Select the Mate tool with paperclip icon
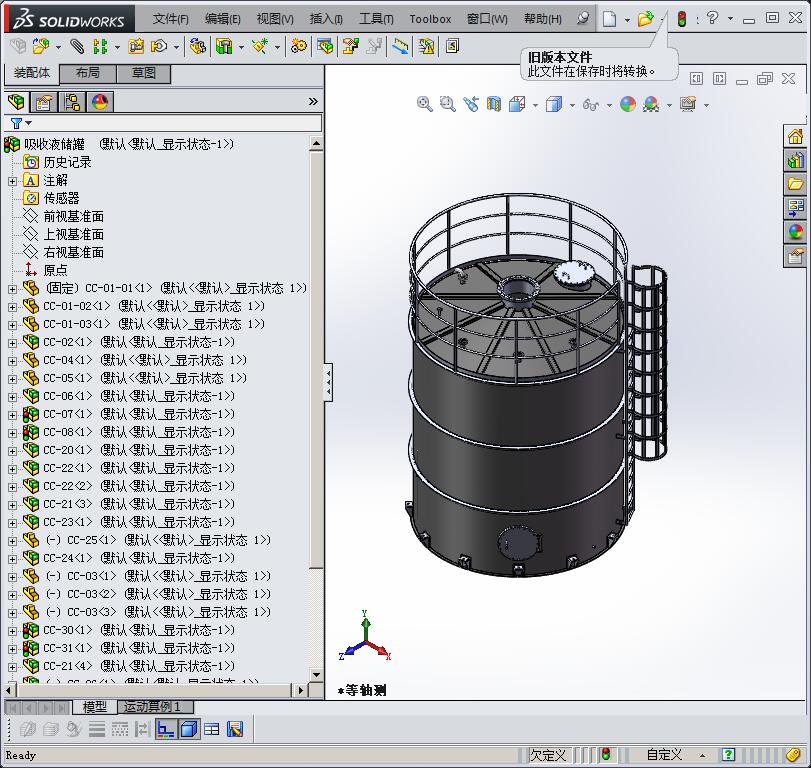This screenshot has height=768, width=811. click(76, 46)
